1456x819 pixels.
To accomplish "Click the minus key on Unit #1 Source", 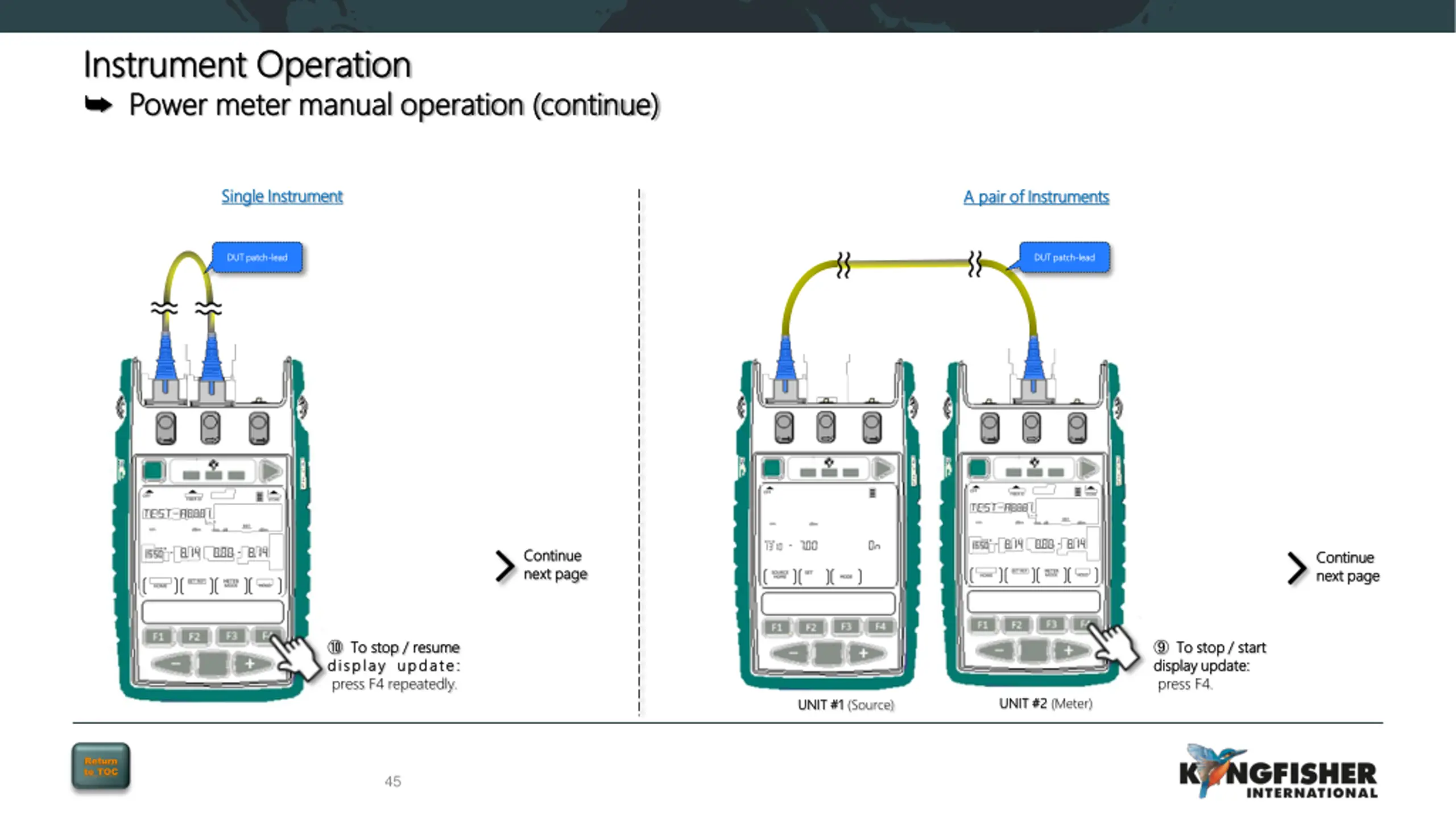I will pos(792,653).
